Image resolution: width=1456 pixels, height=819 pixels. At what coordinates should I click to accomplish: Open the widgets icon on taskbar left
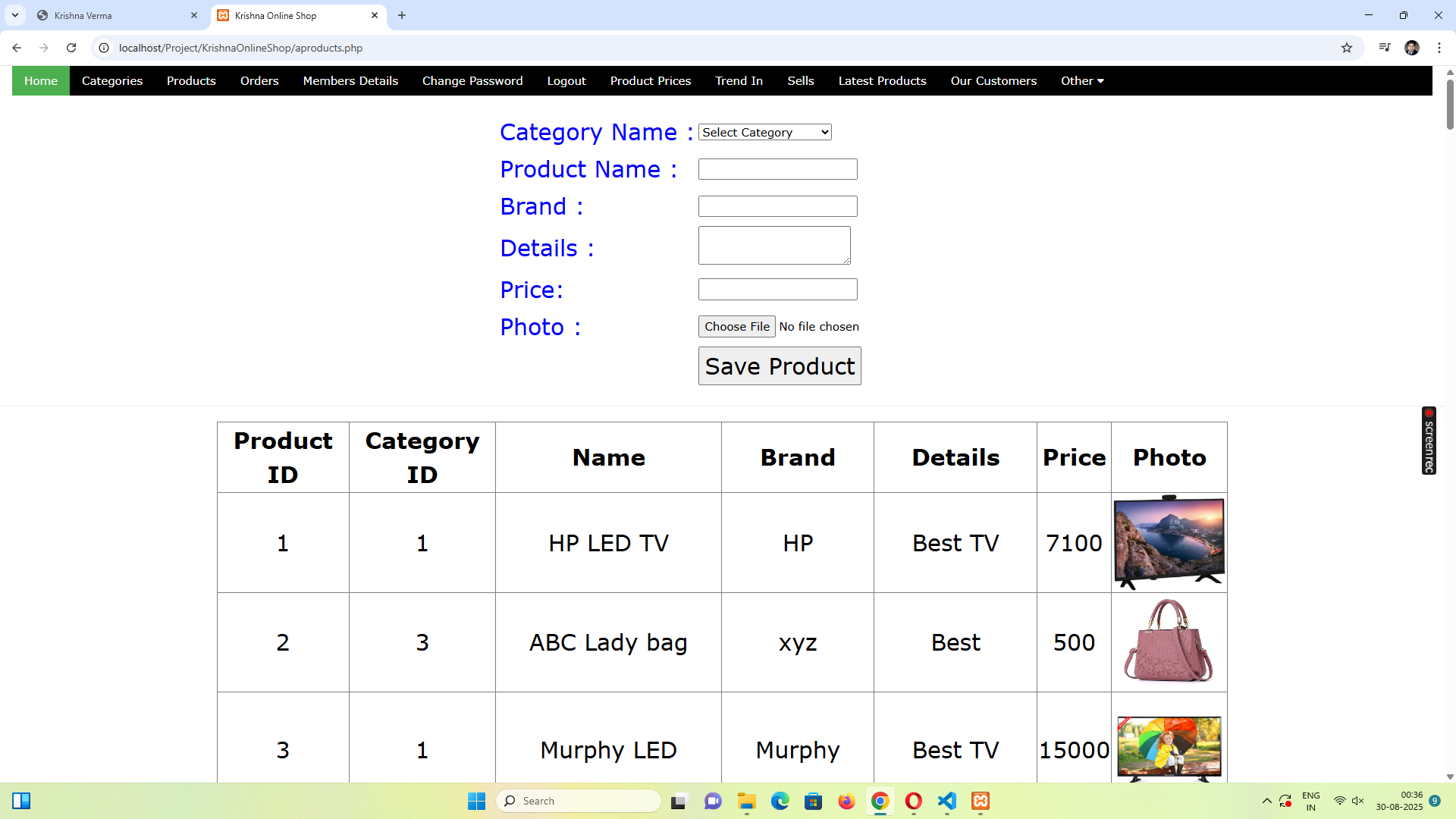pyautogui.click(x=21, y=801)
